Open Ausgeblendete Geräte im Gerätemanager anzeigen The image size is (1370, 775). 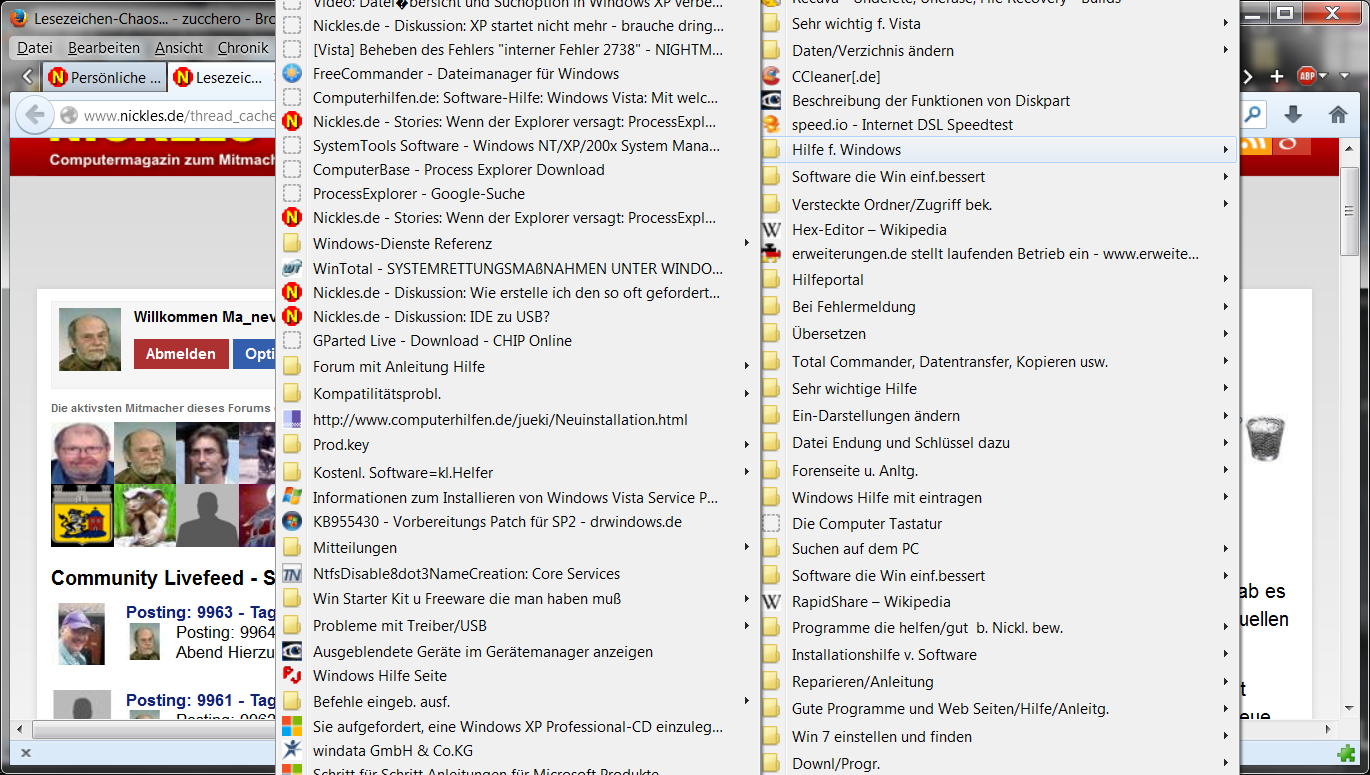click(516, 652)
